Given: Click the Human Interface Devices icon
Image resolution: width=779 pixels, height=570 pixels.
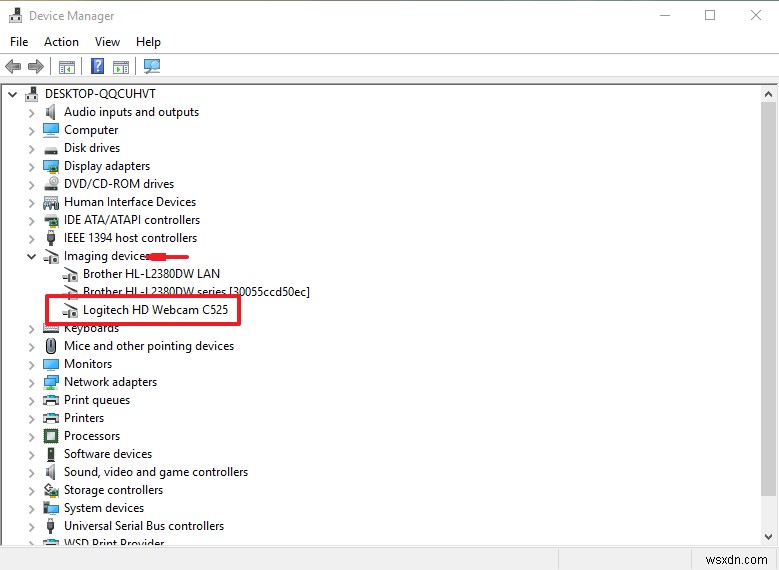Looking at the screenshot, I should pos(51,202).
